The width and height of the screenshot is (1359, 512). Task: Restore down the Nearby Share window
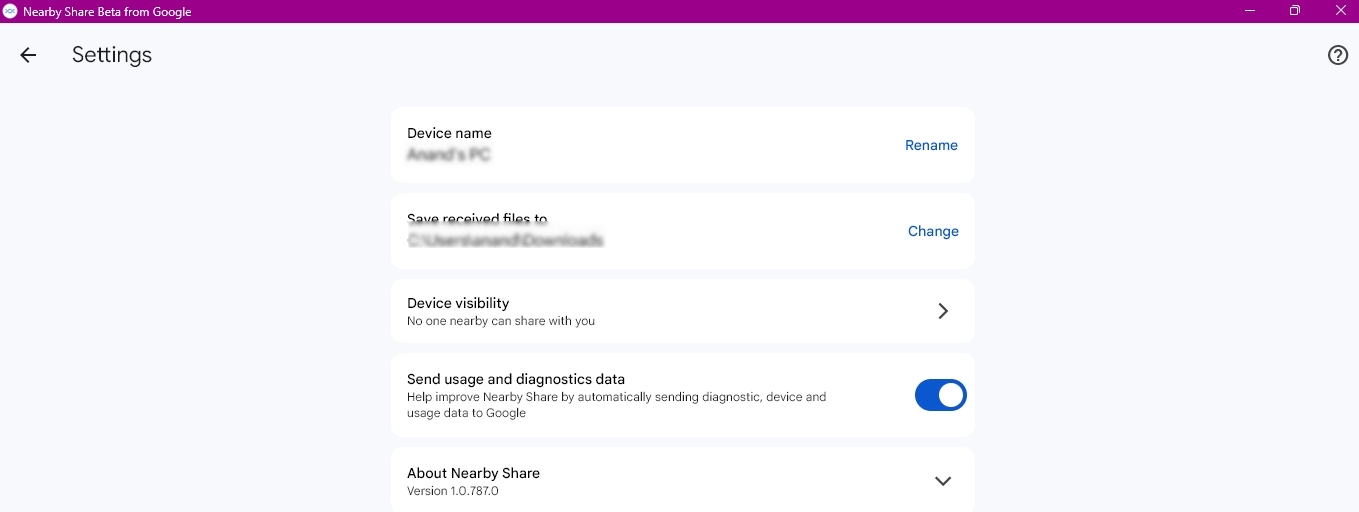pyautogui.click(x=1294, y=11)
